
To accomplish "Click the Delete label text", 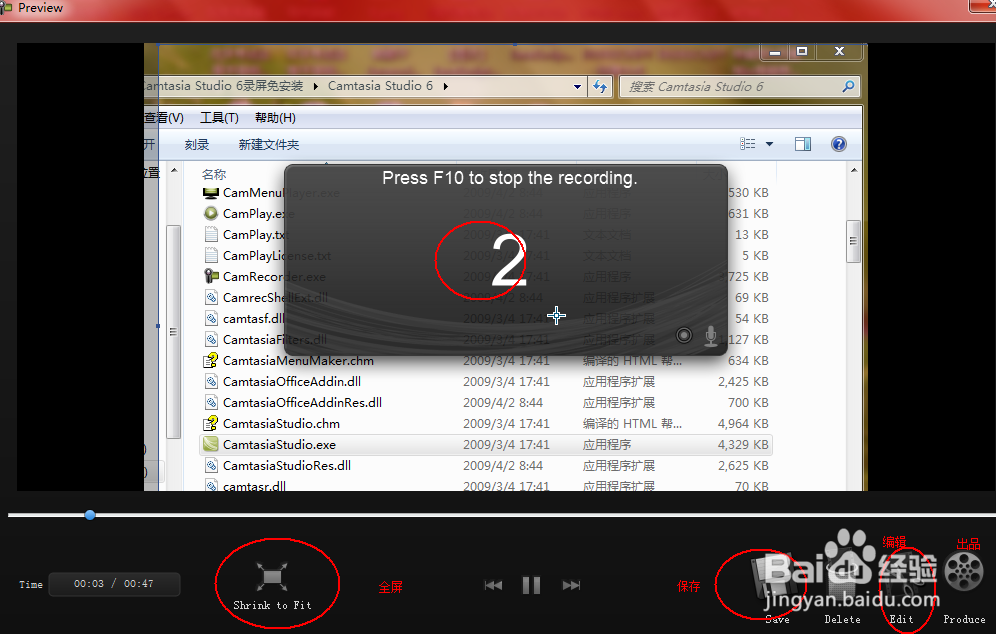I will coord(842,619).
